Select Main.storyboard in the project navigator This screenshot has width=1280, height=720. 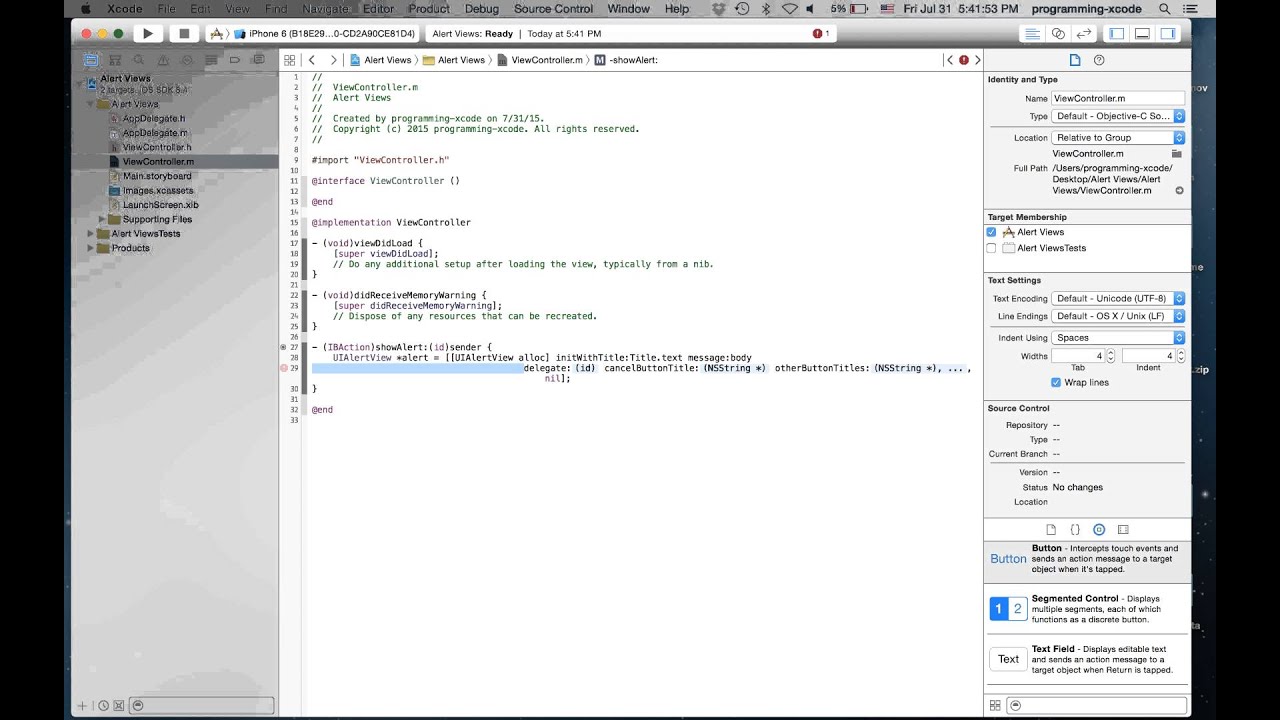pos(156,176)
